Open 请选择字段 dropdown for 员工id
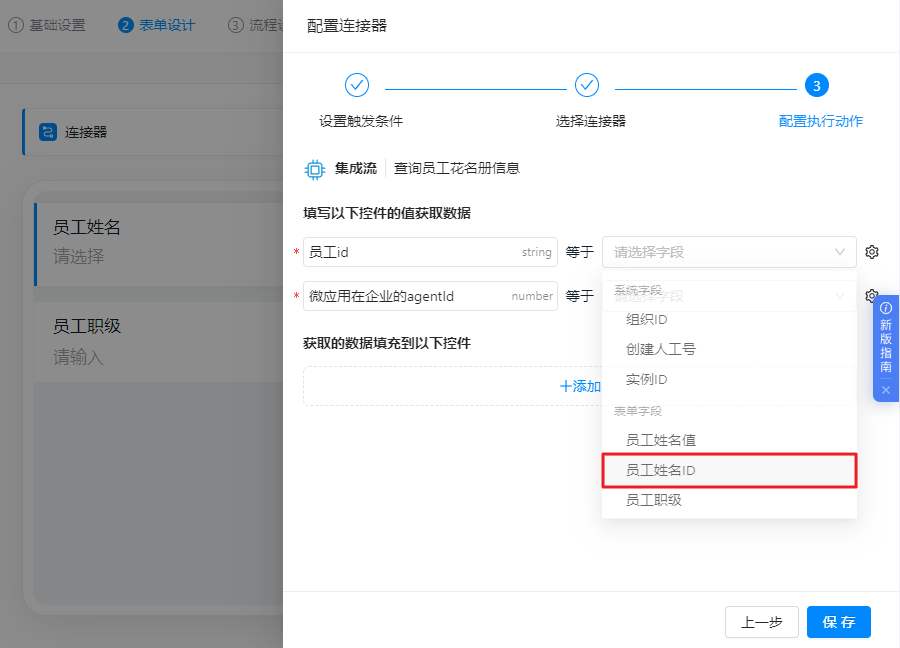The image size is (900, 648). point(729,252)
